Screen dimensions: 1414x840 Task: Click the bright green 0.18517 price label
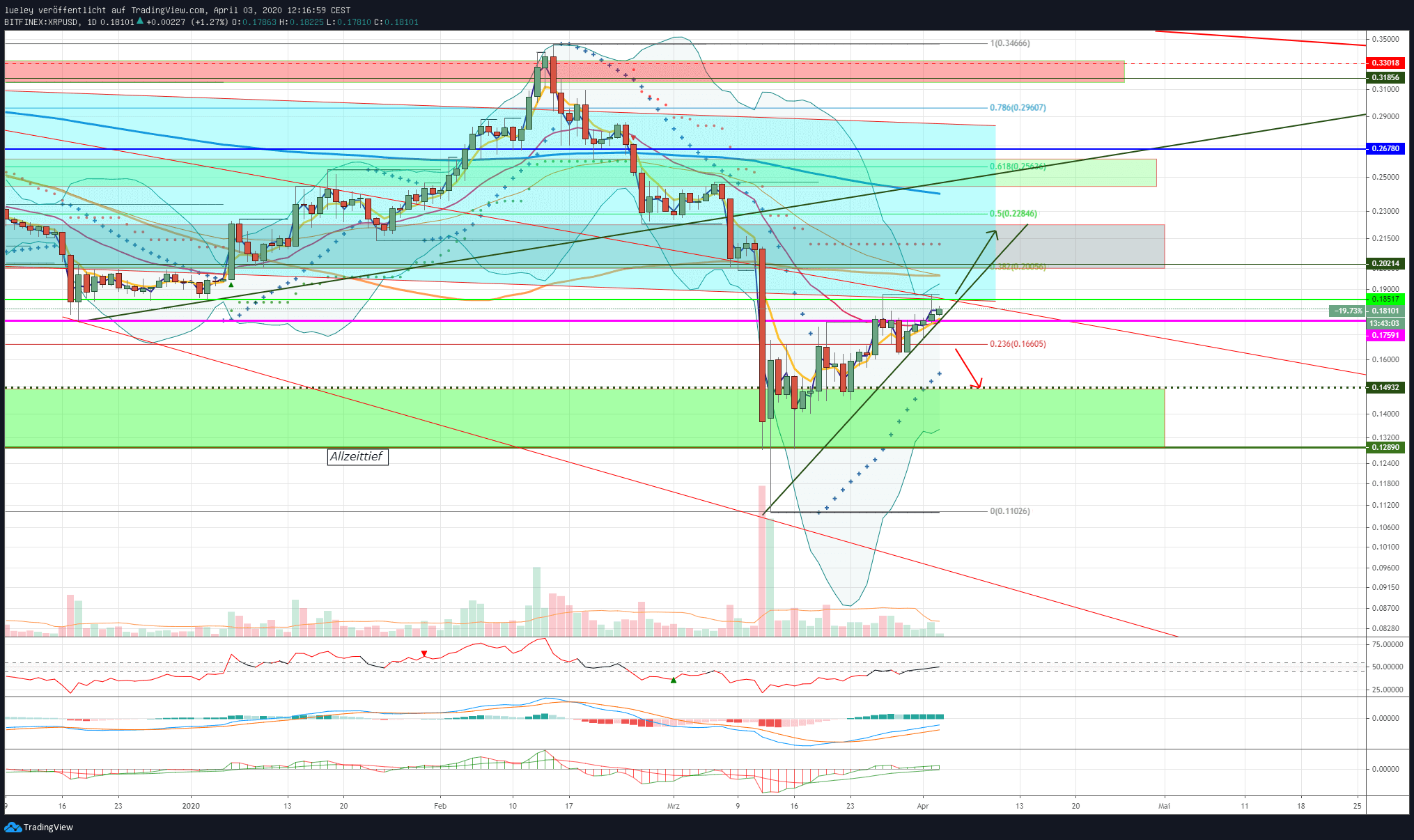[x=1385, y=300]
